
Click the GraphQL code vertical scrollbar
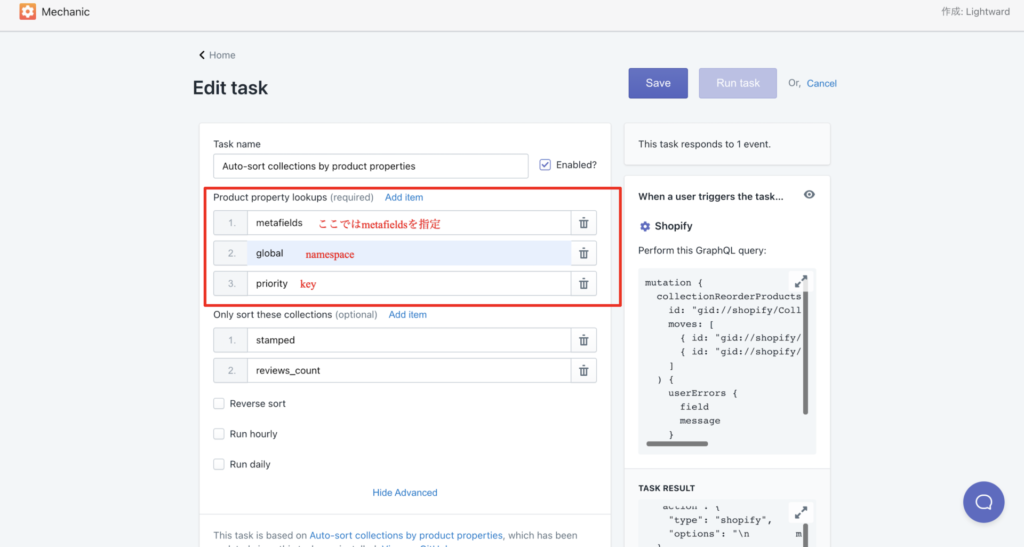pos(805,352)
